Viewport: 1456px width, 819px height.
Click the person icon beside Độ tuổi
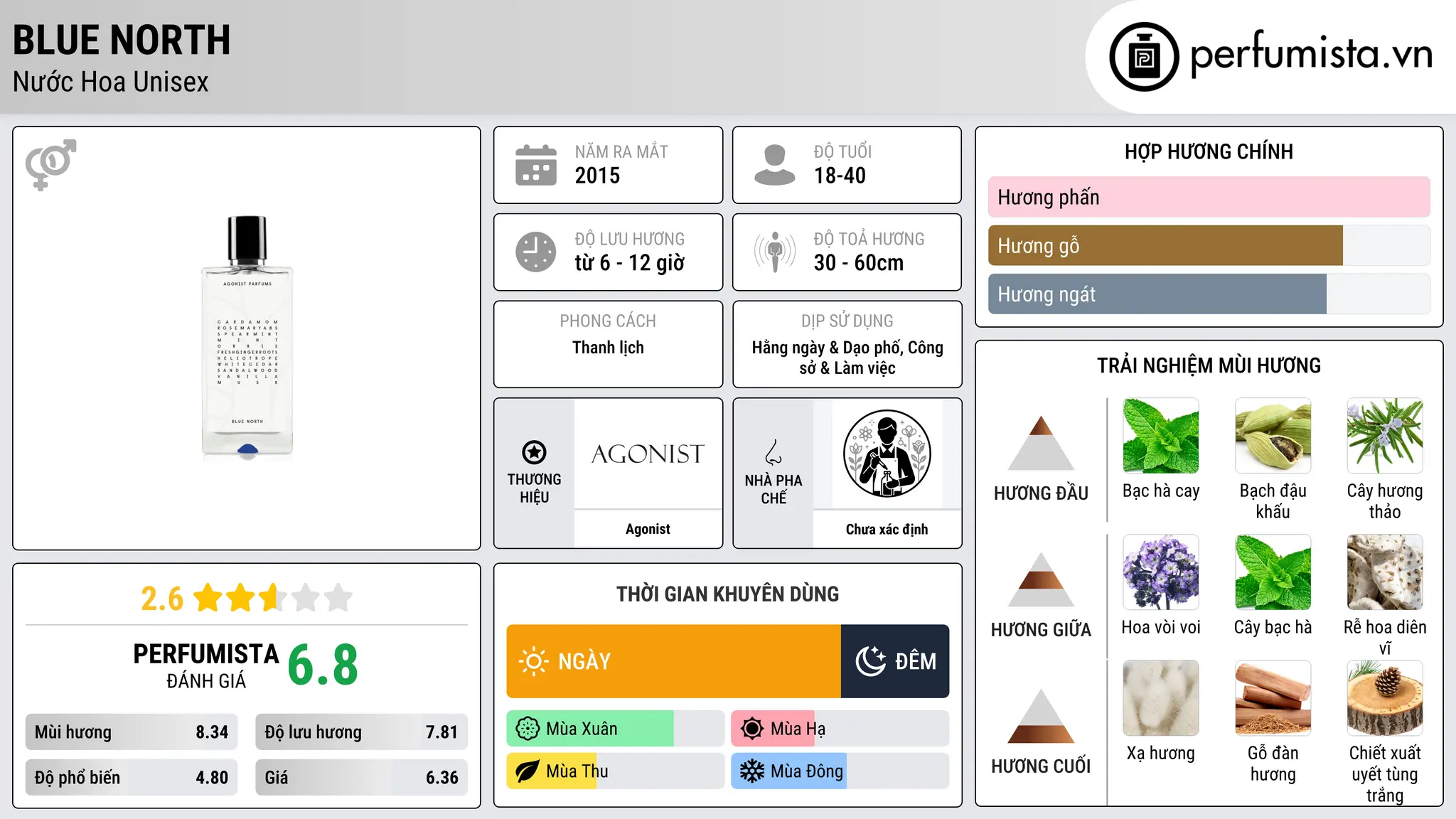(775, 165)
